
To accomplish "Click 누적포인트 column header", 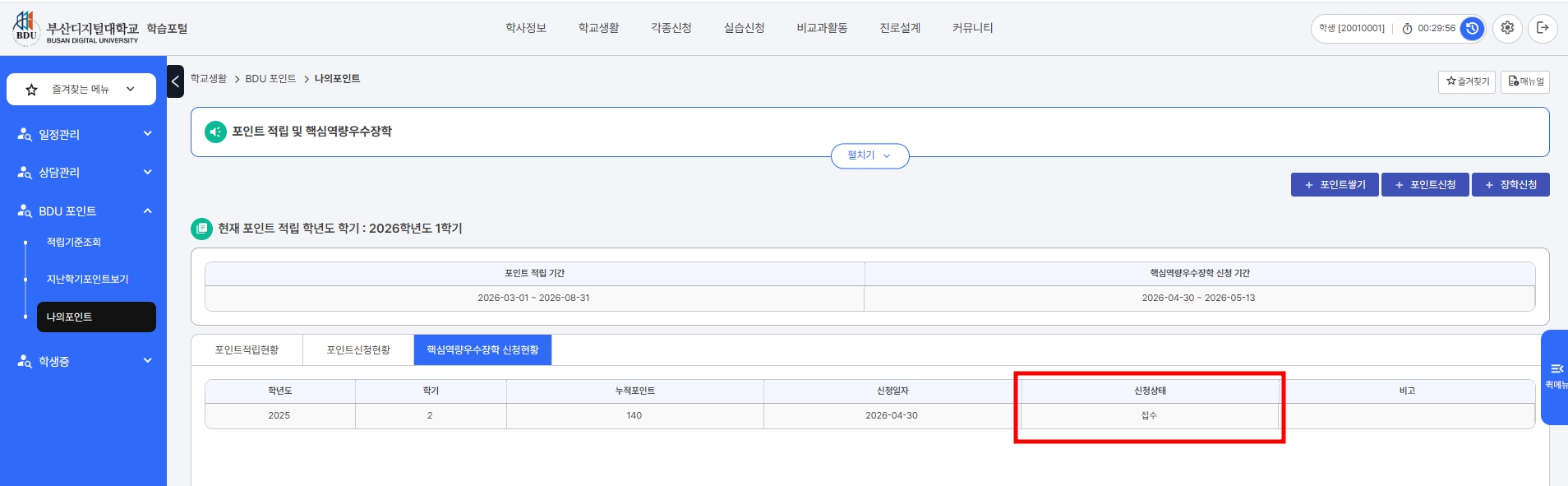I will tap(634, 391).
